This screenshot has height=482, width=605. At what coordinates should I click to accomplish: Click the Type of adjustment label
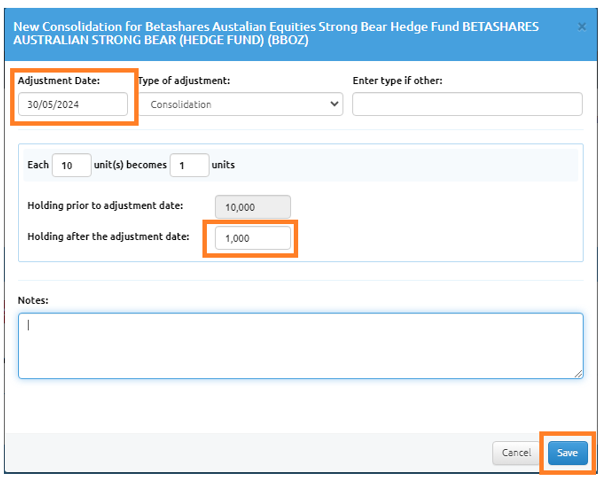184,81
